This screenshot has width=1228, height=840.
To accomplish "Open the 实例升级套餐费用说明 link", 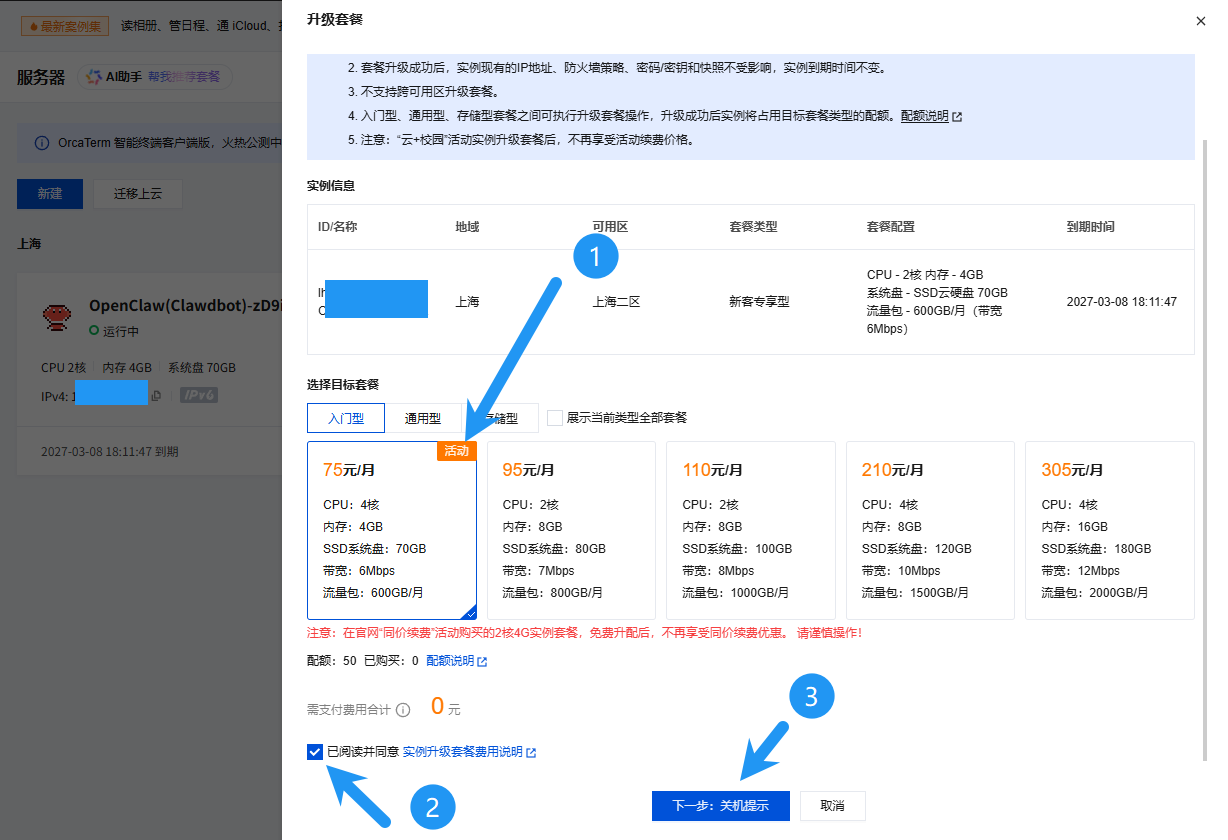I will (462, 752).
